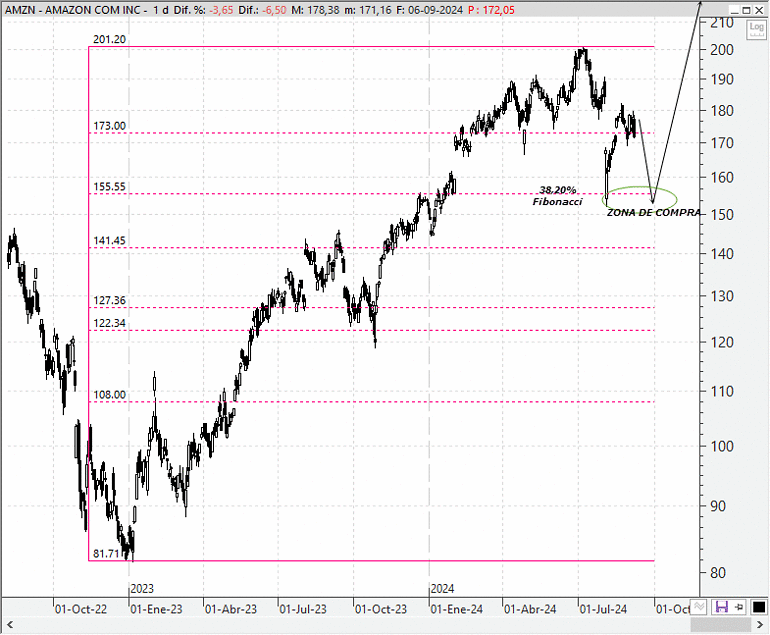
Task: Click the 200 price axis label
Action: pyautogui.click(x=722, y=50)
